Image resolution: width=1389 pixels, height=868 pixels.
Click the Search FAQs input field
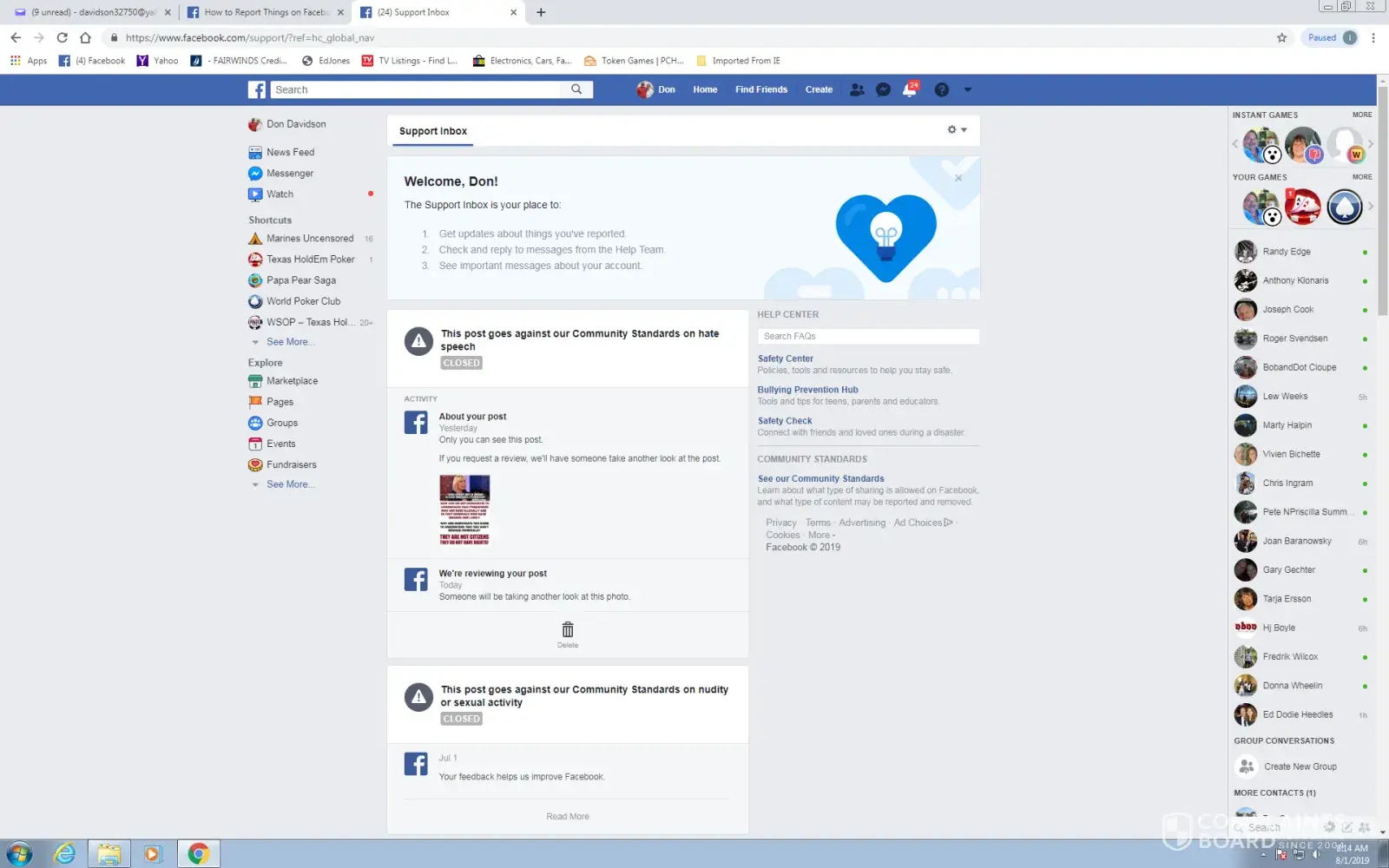[x=868, y=337]
